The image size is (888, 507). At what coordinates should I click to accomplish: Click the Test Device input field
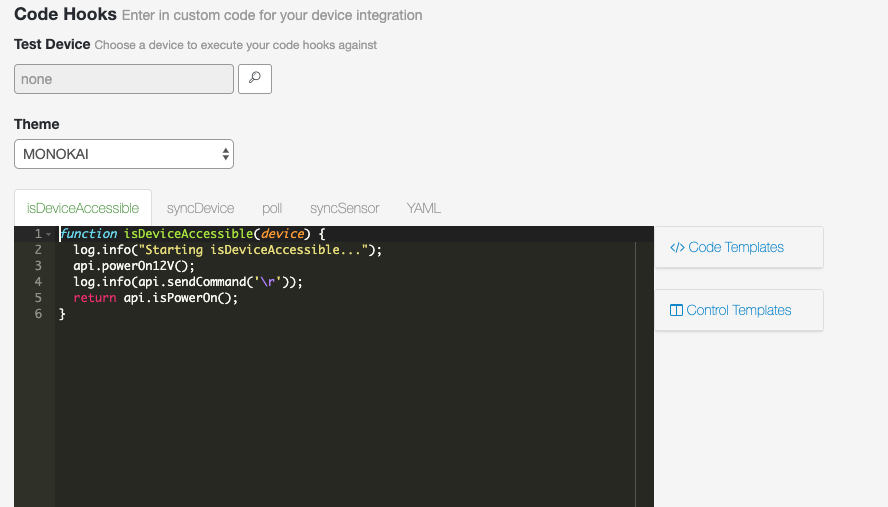pyautogui.click(x=124, y=79)
